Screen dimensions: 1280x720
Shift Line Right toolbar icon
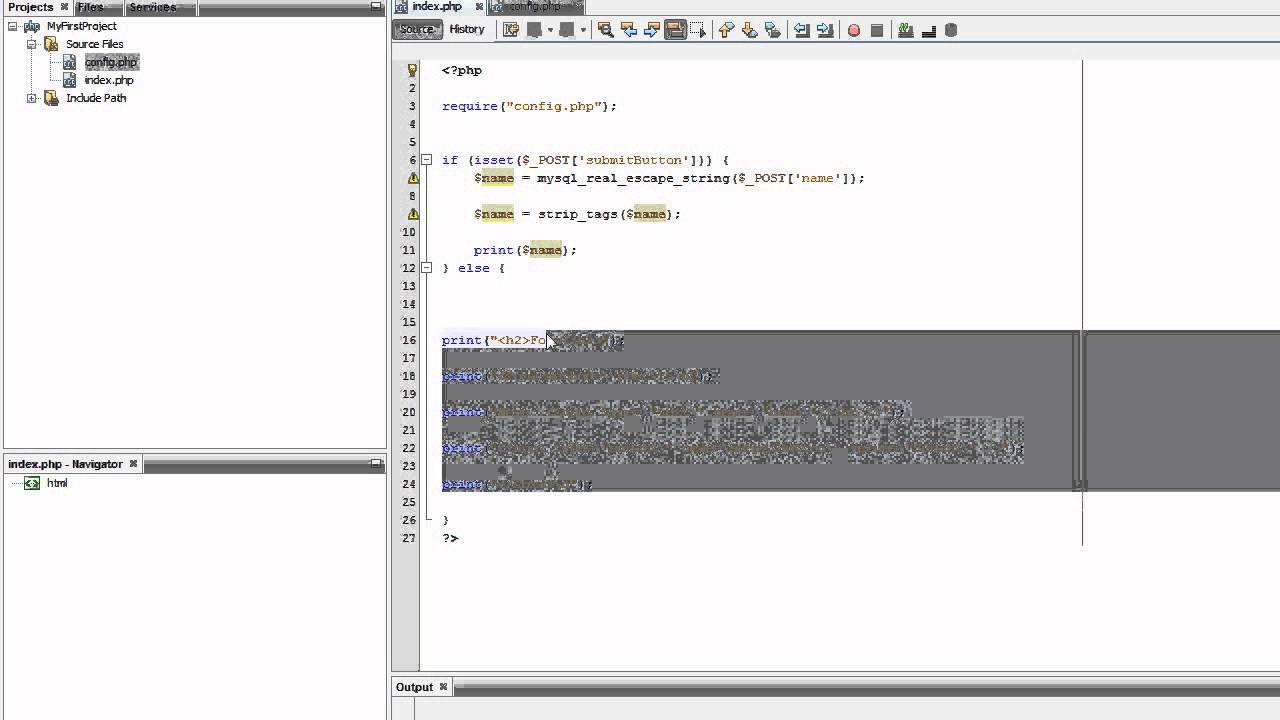coord(825,30)
